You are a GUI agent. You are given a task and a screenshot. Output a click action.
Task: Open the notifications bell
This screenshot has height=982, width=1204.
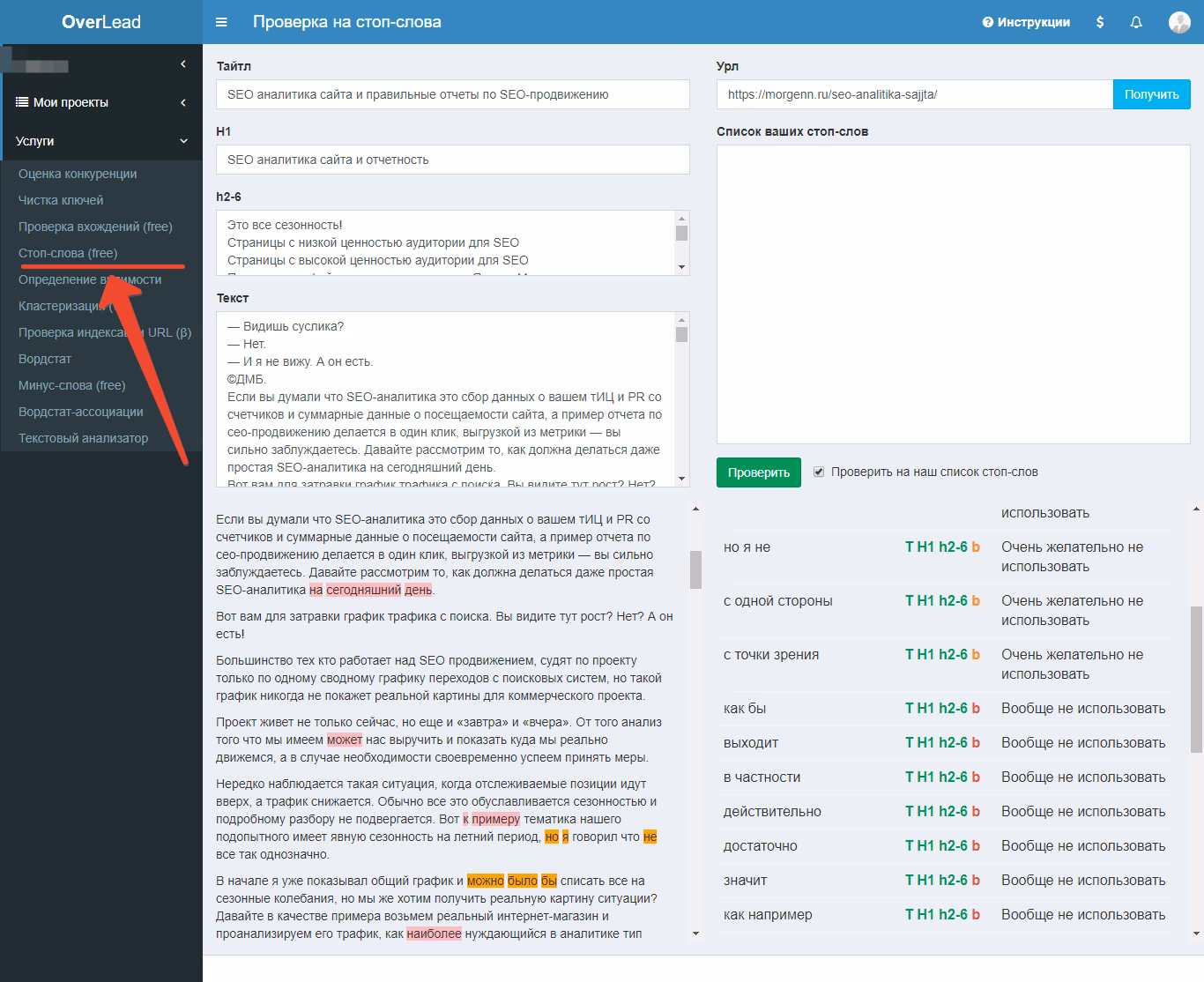click(1136, 21)
